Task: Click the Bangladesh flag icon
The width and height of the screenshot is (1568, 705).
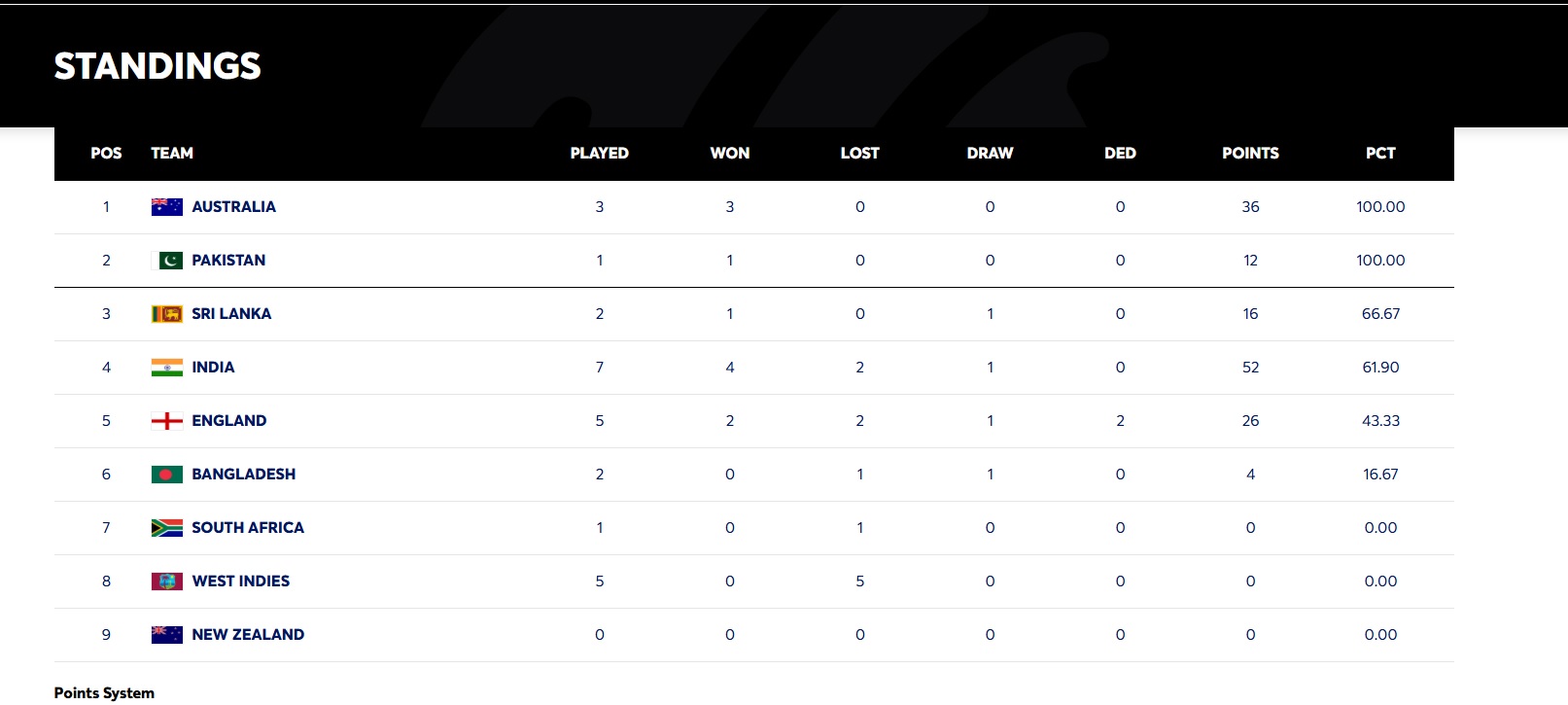Action: (x=167, y=475)
